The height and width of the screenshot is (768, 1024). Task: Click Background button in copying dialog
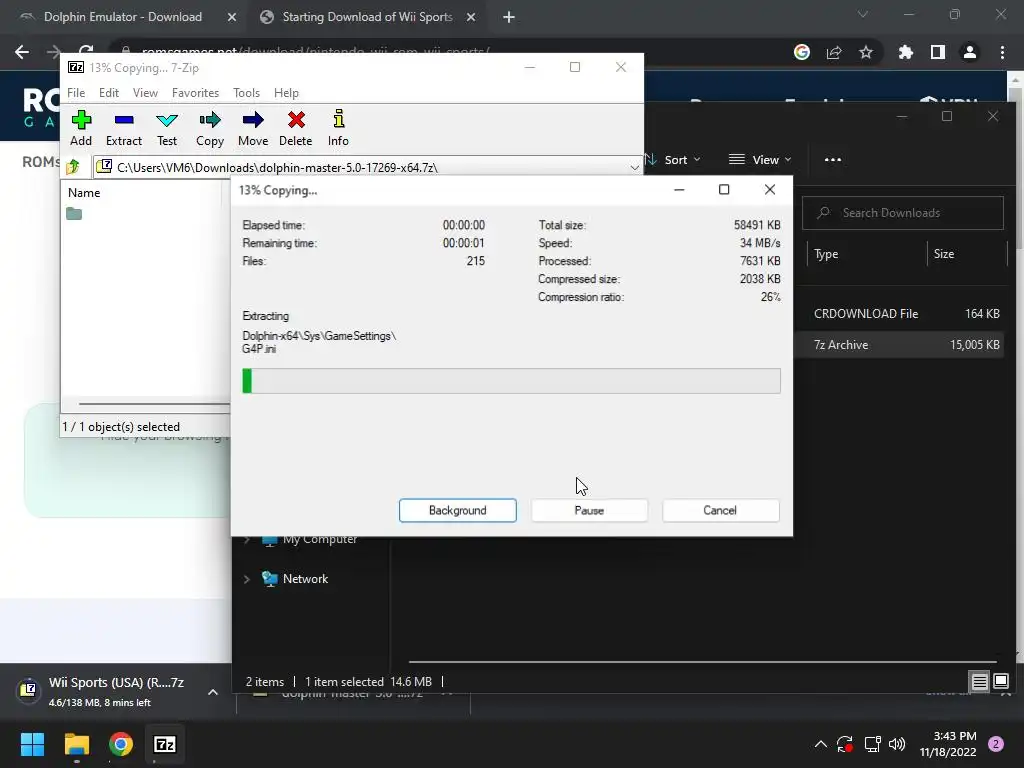click(457, 510)
